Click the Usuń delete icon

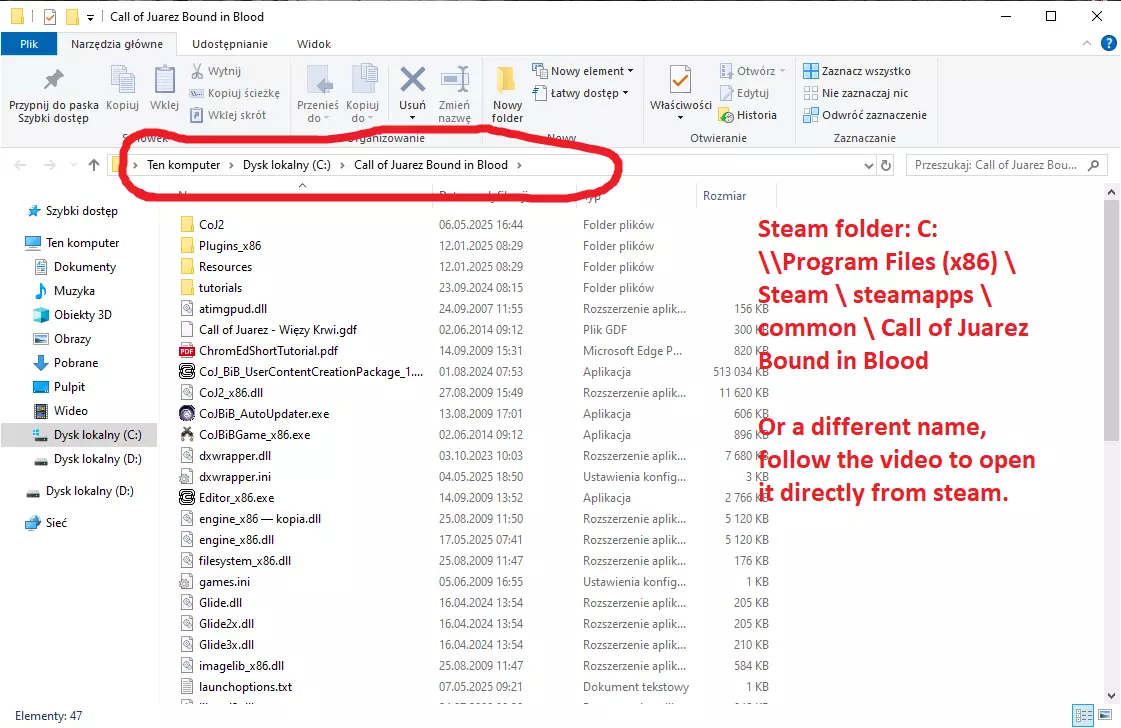pyautogui.click(x=413, y=79)
